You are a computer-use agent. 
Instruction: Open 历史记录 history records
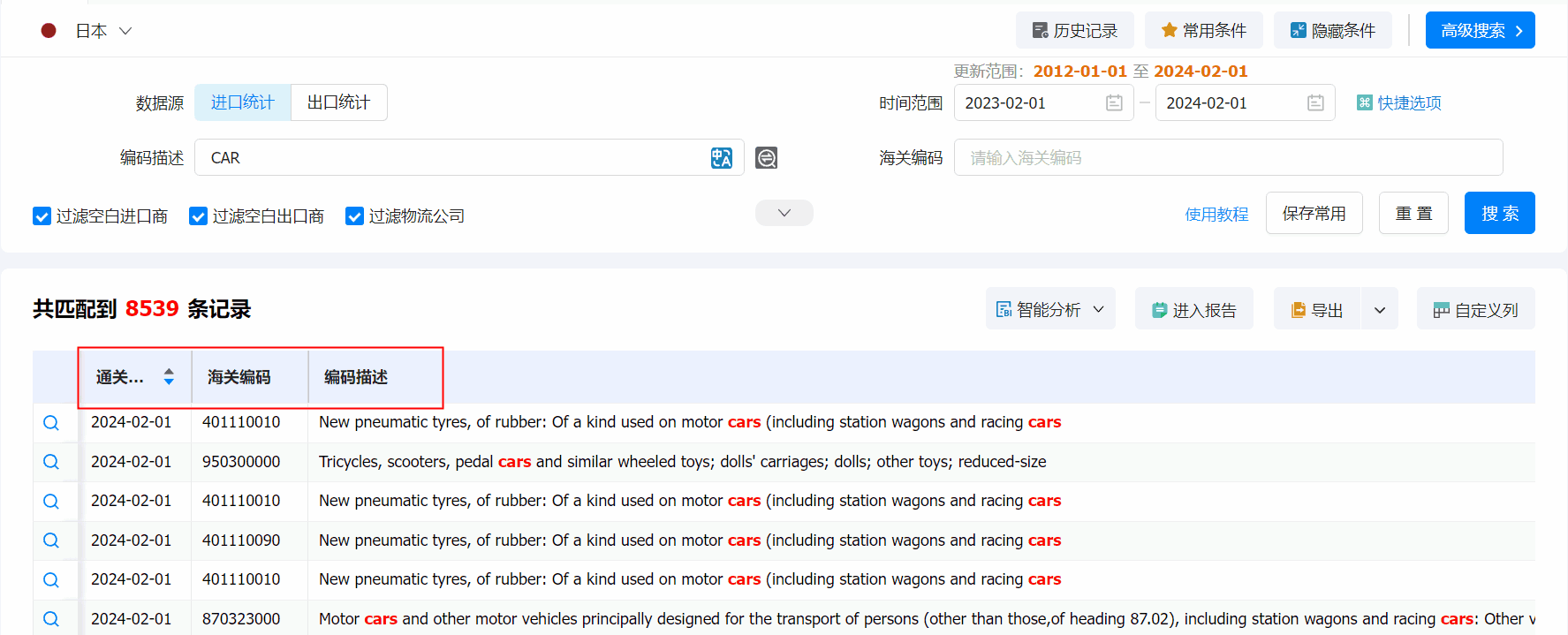coord(1074,31)
